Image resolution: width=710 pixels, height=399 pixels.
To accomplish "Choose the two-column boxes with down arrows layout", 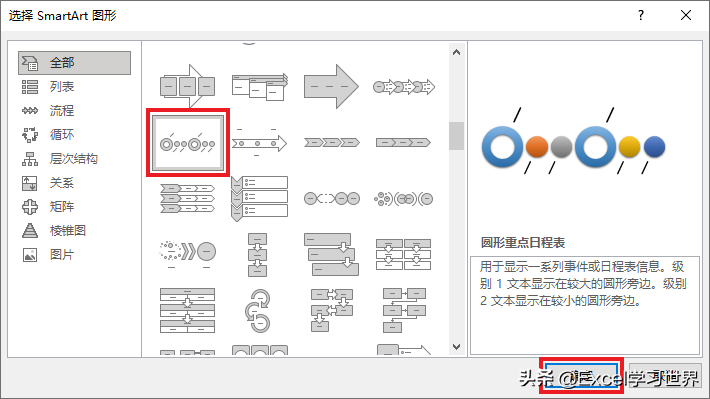I will click(403, 255).
